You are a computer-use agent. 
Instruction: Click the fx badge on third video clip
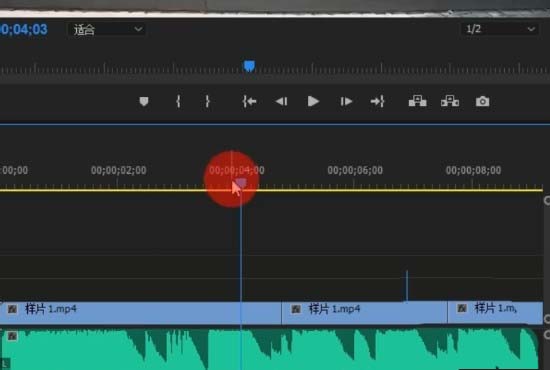[x=462, y=308]
